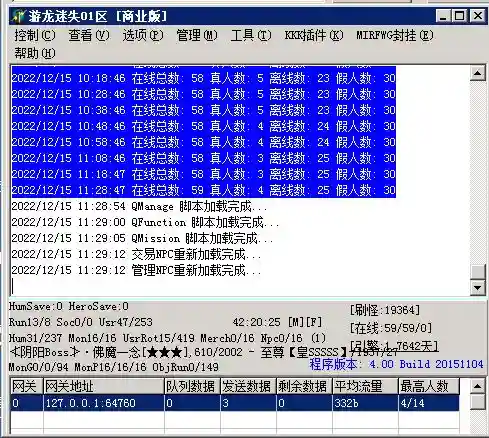Click log pane scrollbar up arrow
The height and width of the screenshot is (438, 489).
(477, 73)
